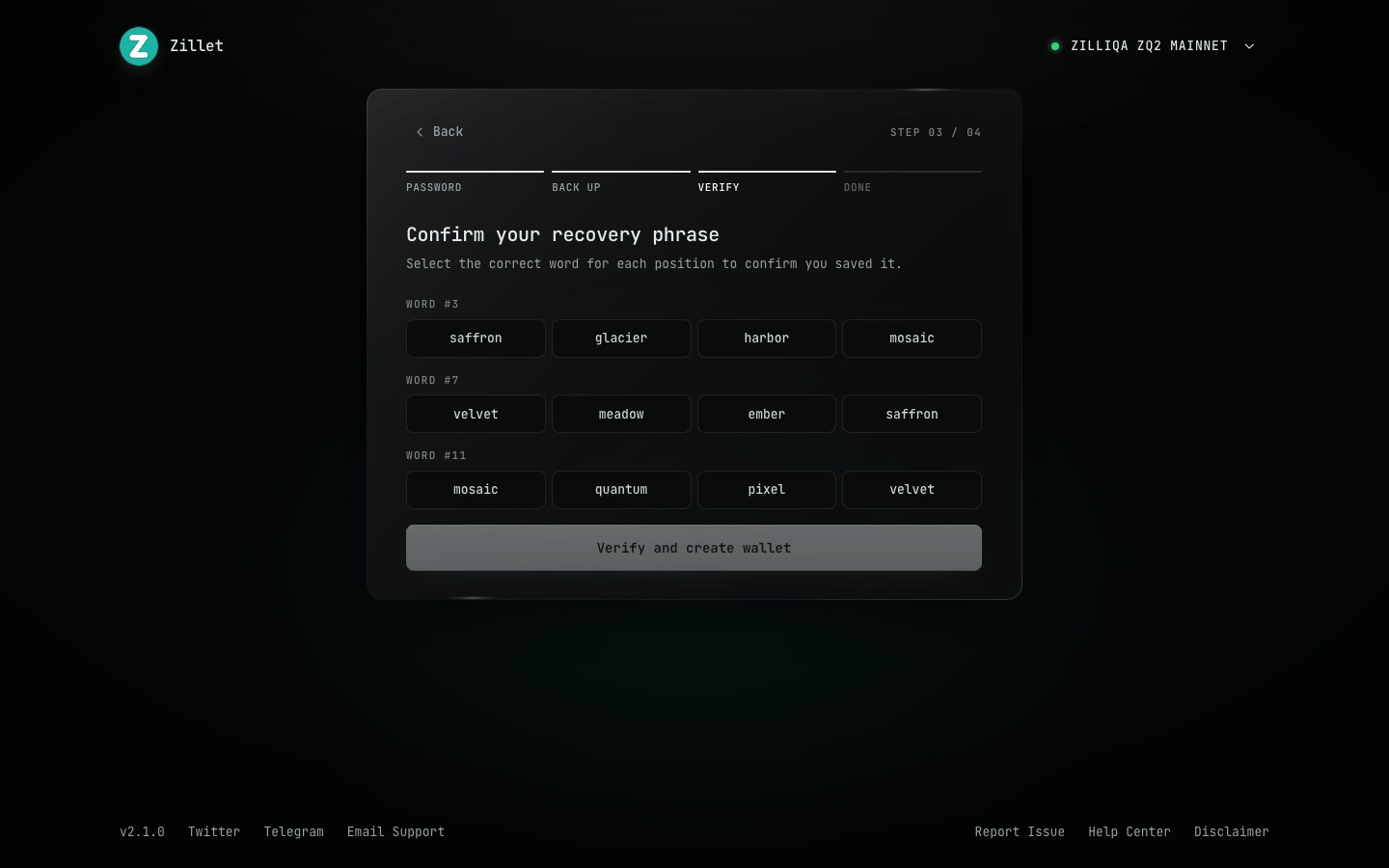Open the Twitter footer link
This screenshot has width=1389, height=868.
click(x=214, y=831)
